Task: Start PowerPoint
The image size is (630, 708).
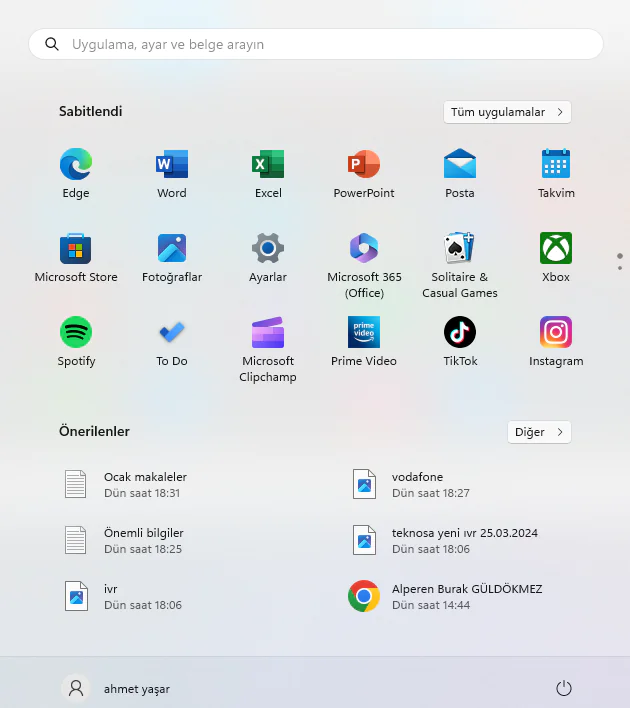Action: pyautogui.click(x=364, y=173)
